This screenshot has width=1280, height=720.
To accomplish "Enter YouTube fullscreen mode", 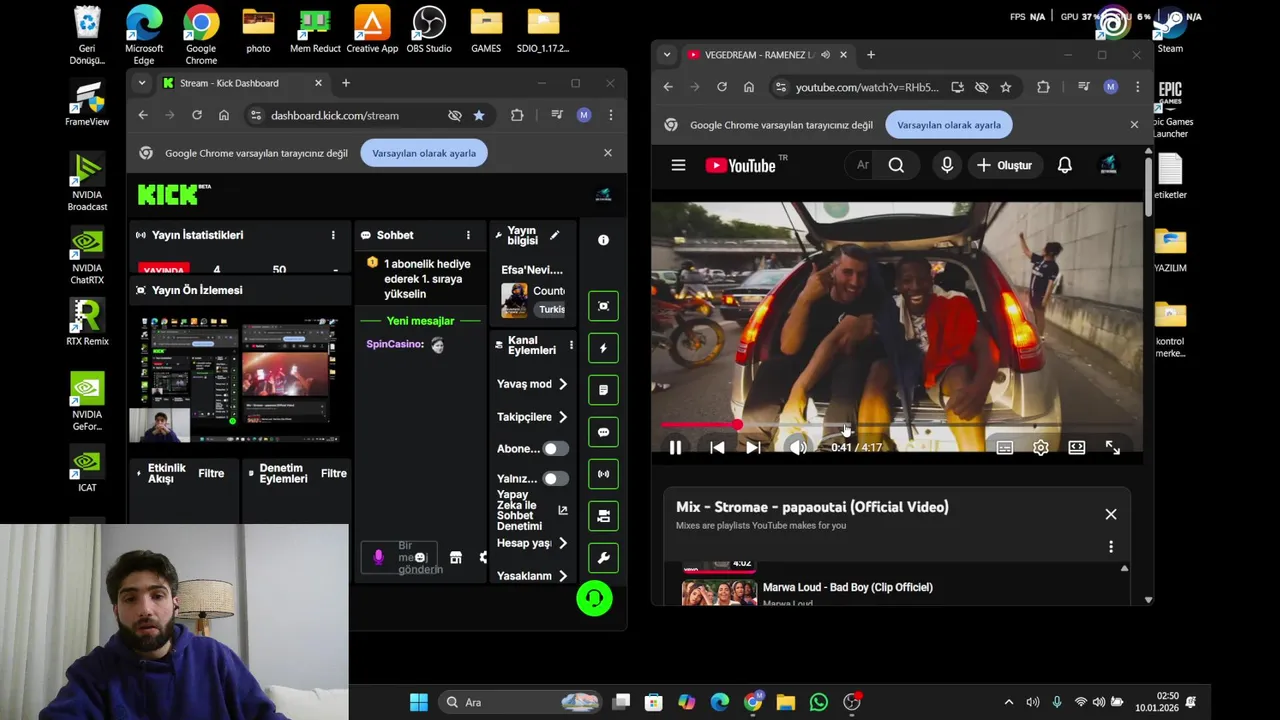I will [x=1112, y=448].
